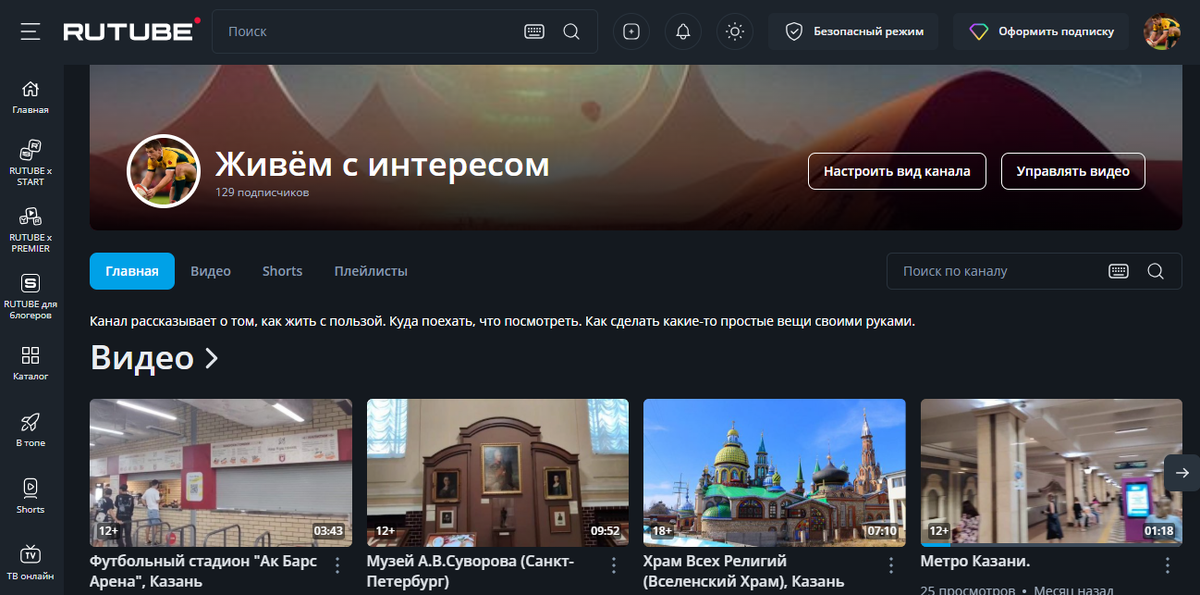This screenshot has width=1200, height=595.
Task: Toggle light/dark theme sun icon
Action: coord(735,31)
